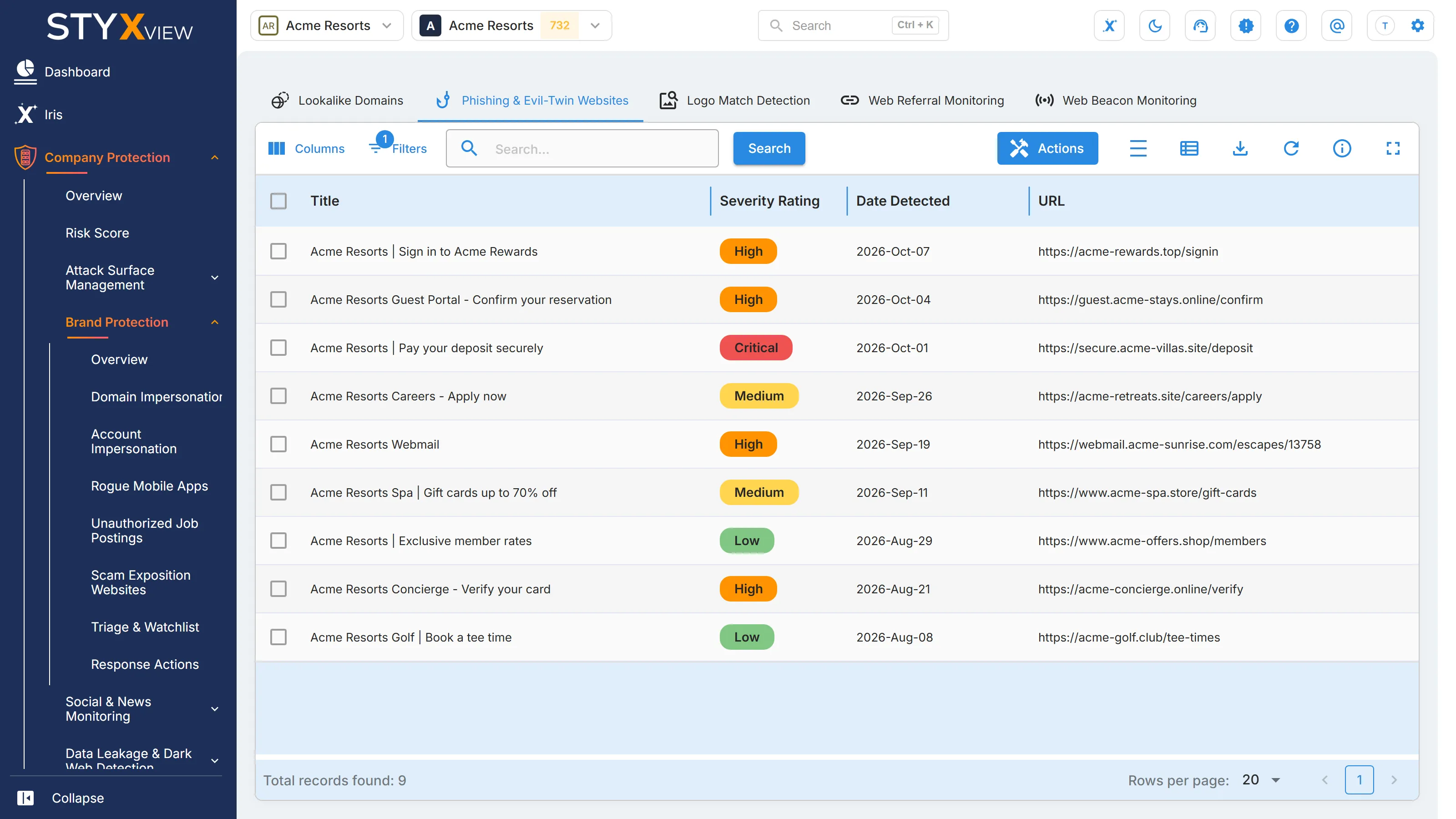Open the info circle icon
The width and height of the screenshot is (1456, 819).
[1342, 149]
